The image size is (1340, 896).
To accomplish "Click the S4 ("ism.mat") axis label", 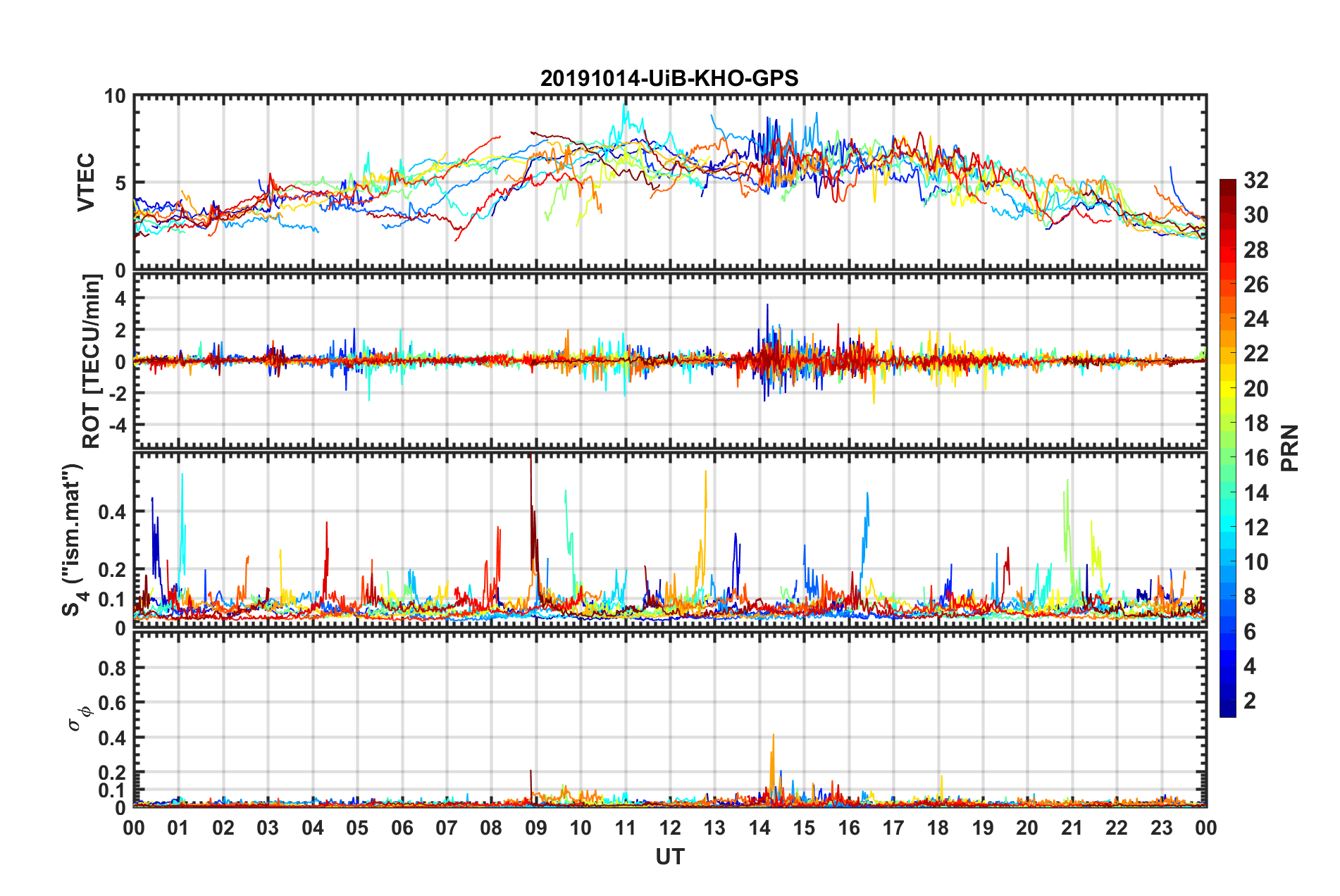I will [x=74, y=540].
